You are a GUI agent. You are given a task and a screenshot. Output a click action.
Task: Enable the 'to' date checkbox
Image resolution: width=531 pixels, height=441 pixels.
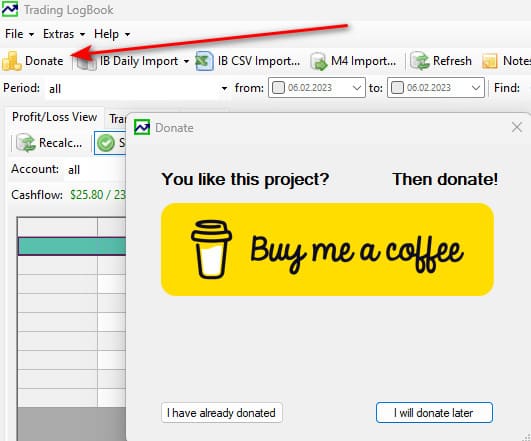[397, 88]
